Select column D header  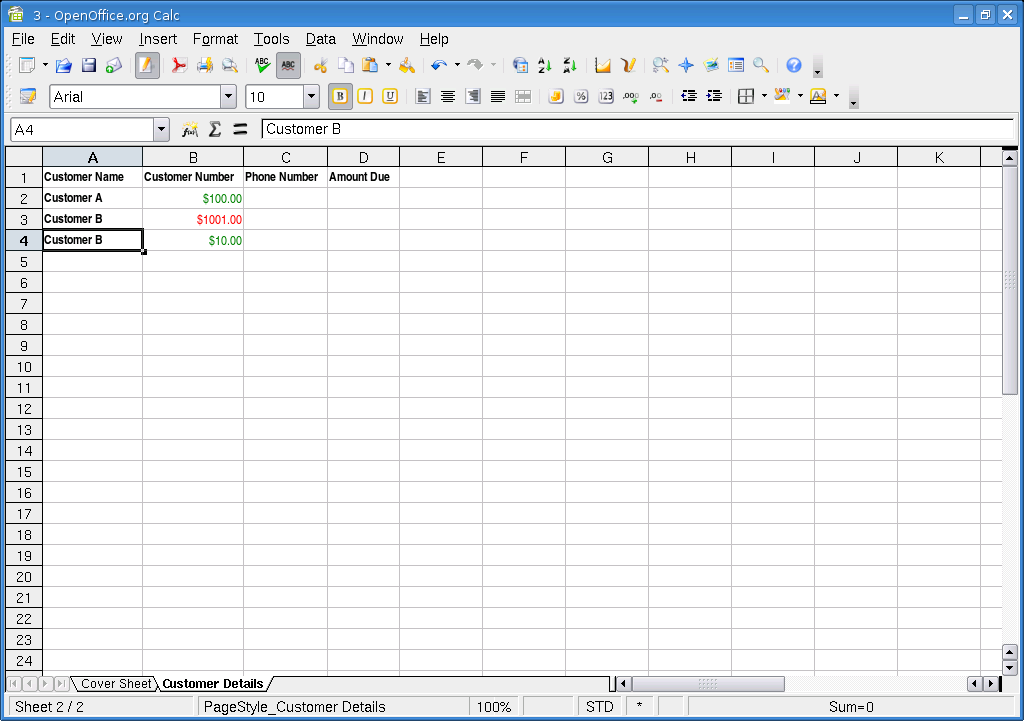pyautogui.click(x=363, y=157)
